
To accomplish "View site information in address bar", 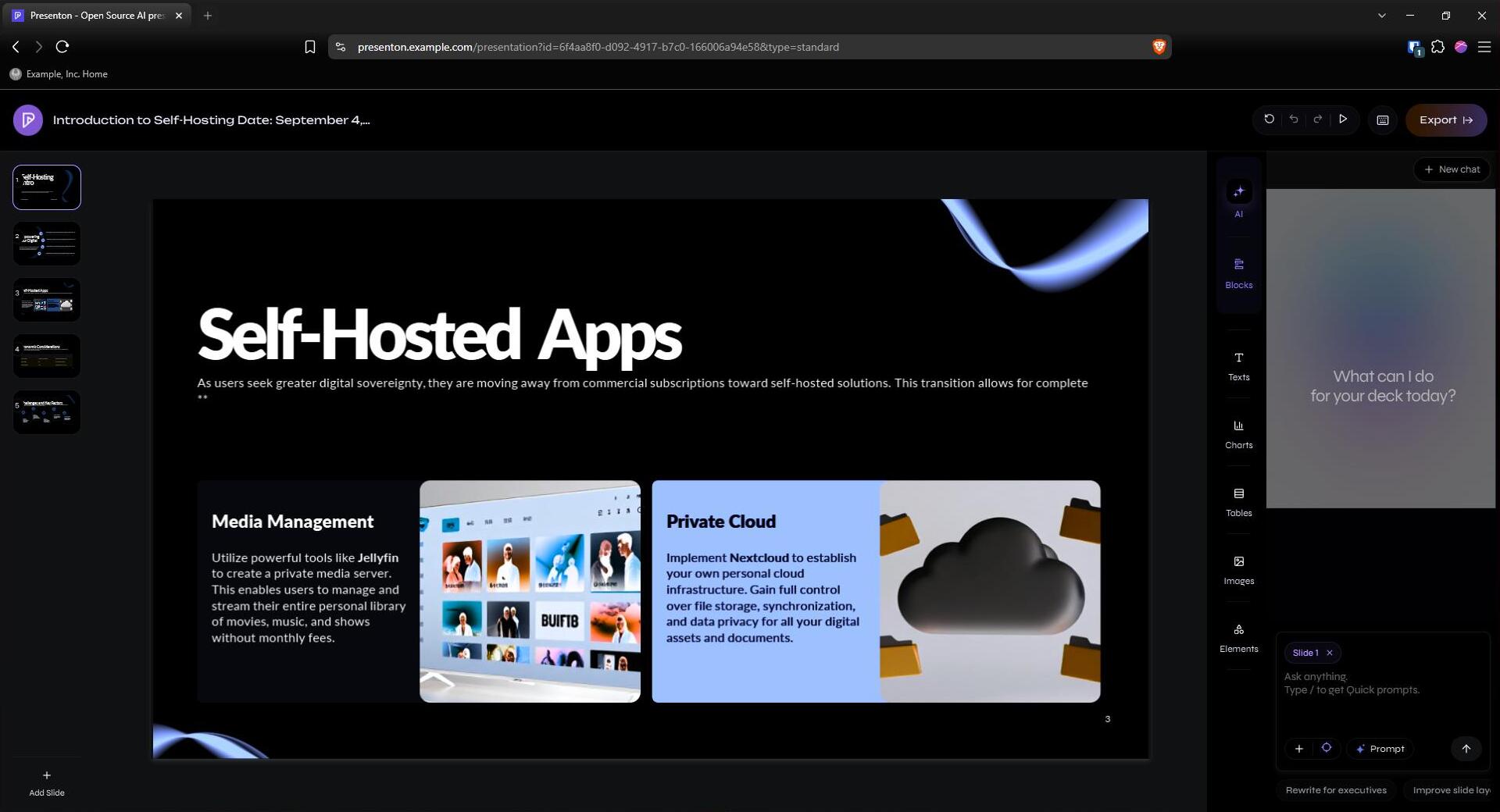I will coord(341,47).
